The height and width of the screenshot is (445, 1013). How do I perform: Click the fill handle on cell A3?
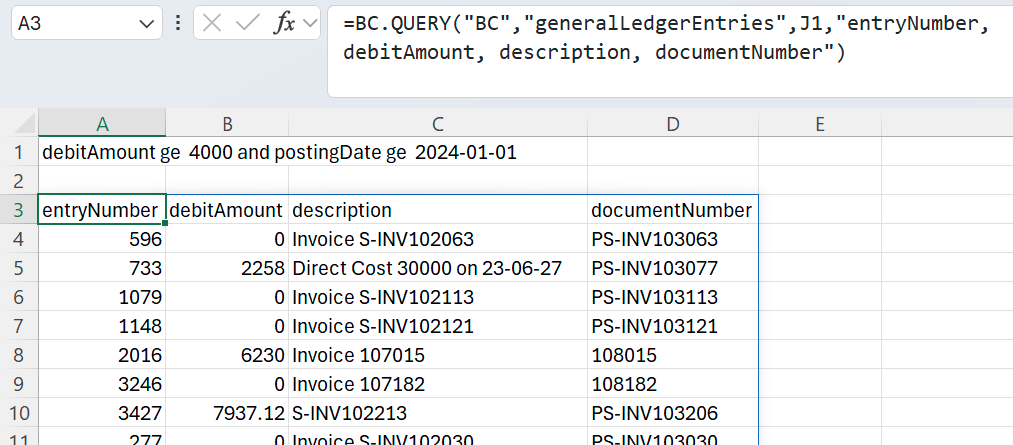(163, 224)
